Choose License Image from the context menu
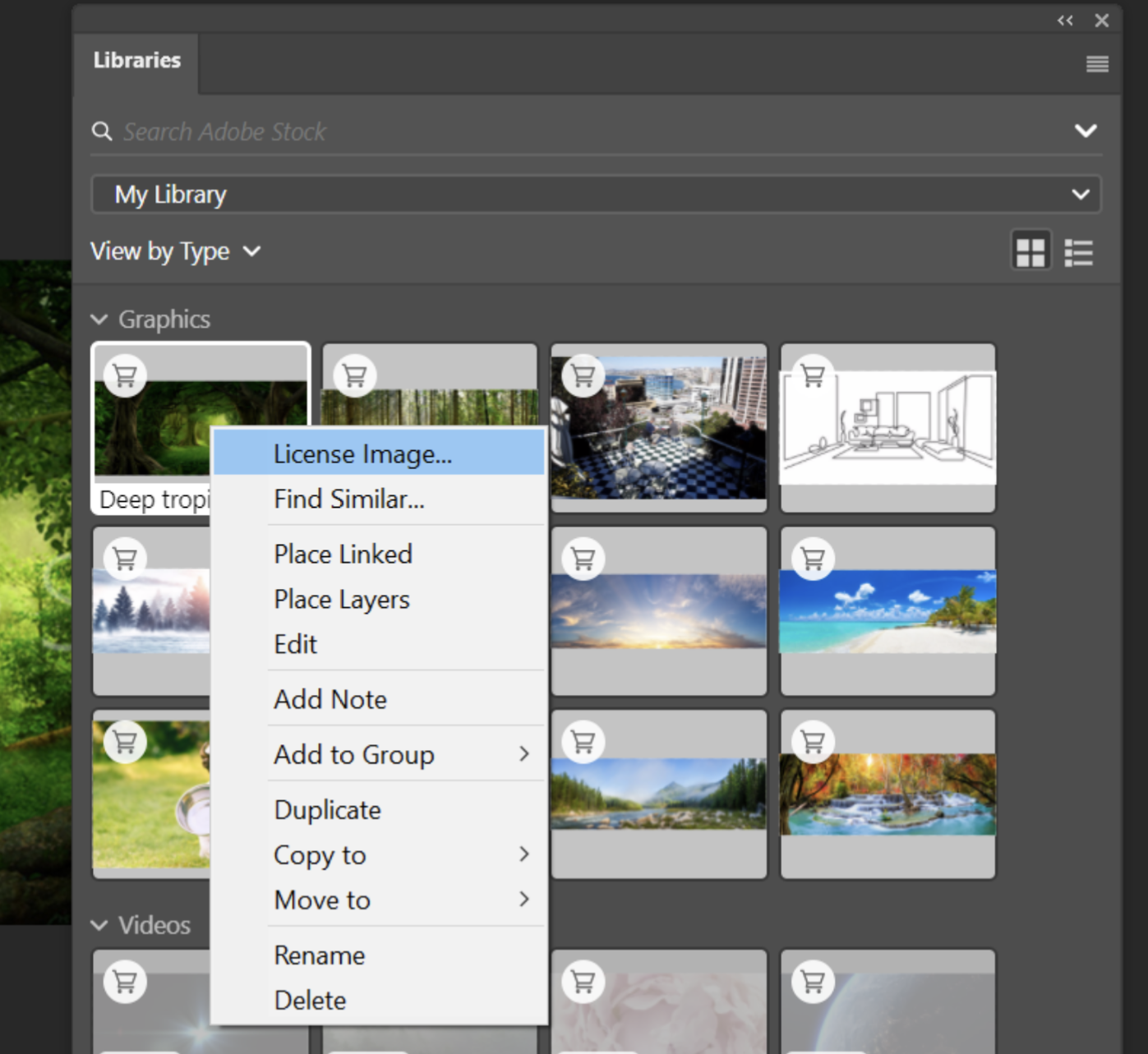 click(x=362, y=453)
